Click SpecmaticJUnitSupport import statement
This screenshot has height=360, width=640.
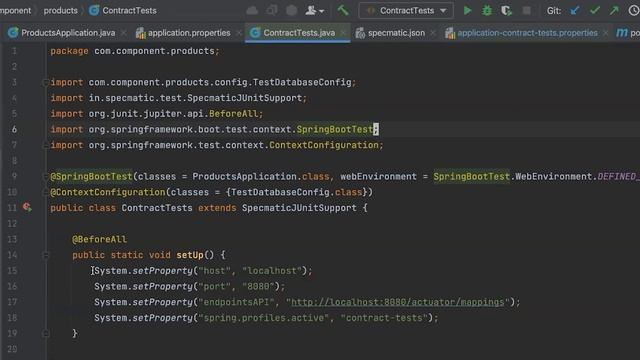178,98
